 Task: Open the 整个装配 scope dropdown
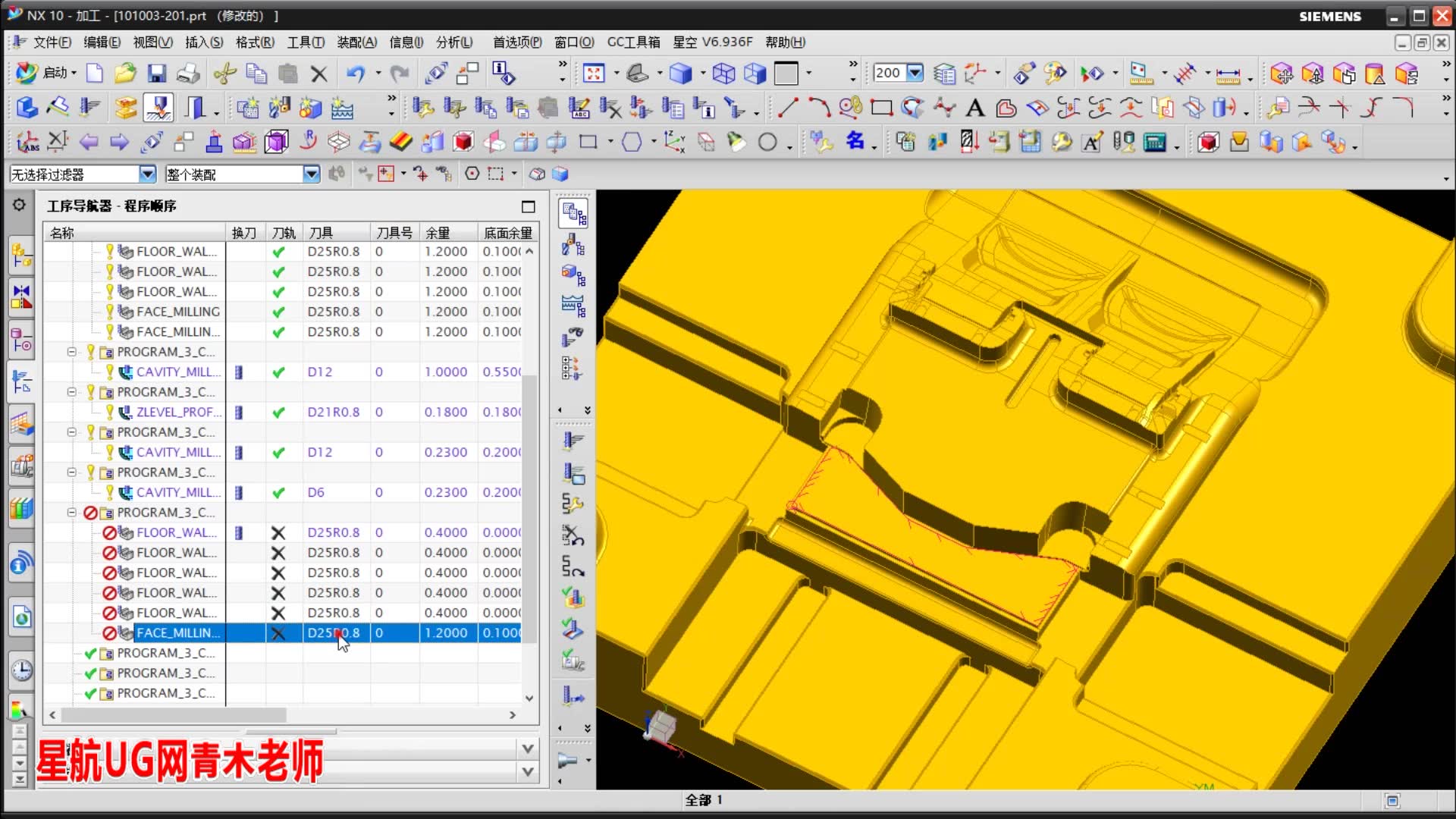[311, 174]
